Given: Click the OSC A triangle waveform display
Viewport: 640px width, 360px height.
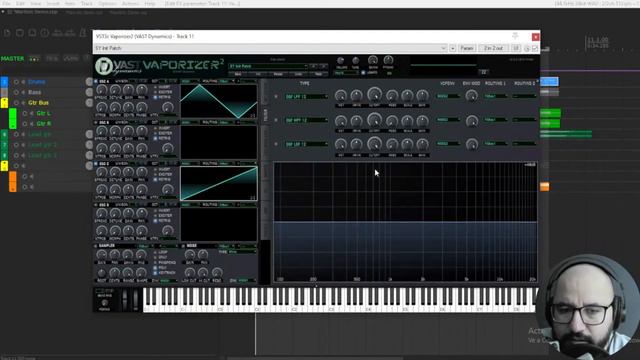Looking at the screenshot, I should coord(219,101).
